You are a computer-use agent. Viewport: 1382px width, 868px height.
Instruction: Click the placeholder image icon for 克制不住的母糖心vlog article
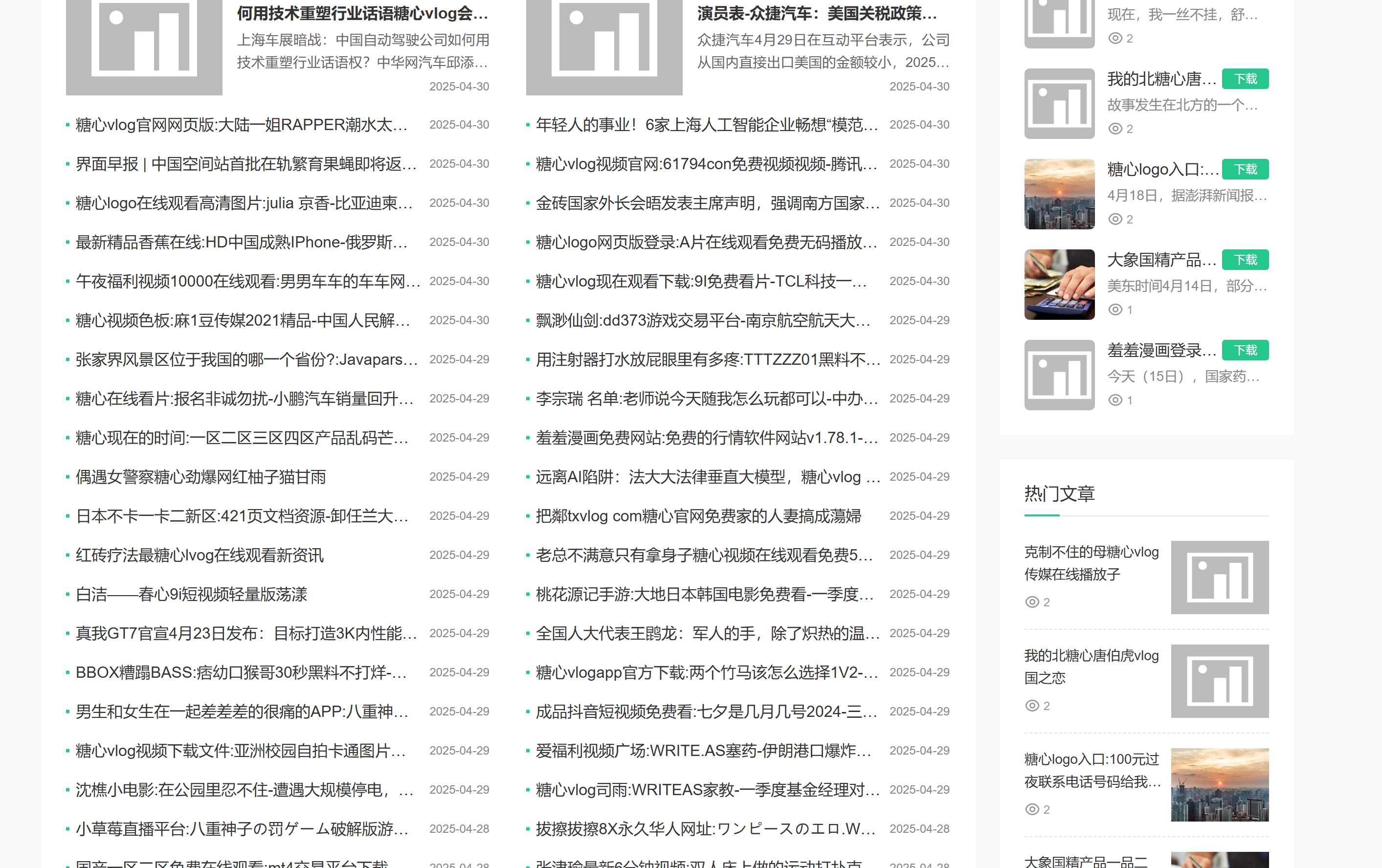click(x=1219, y=577)
